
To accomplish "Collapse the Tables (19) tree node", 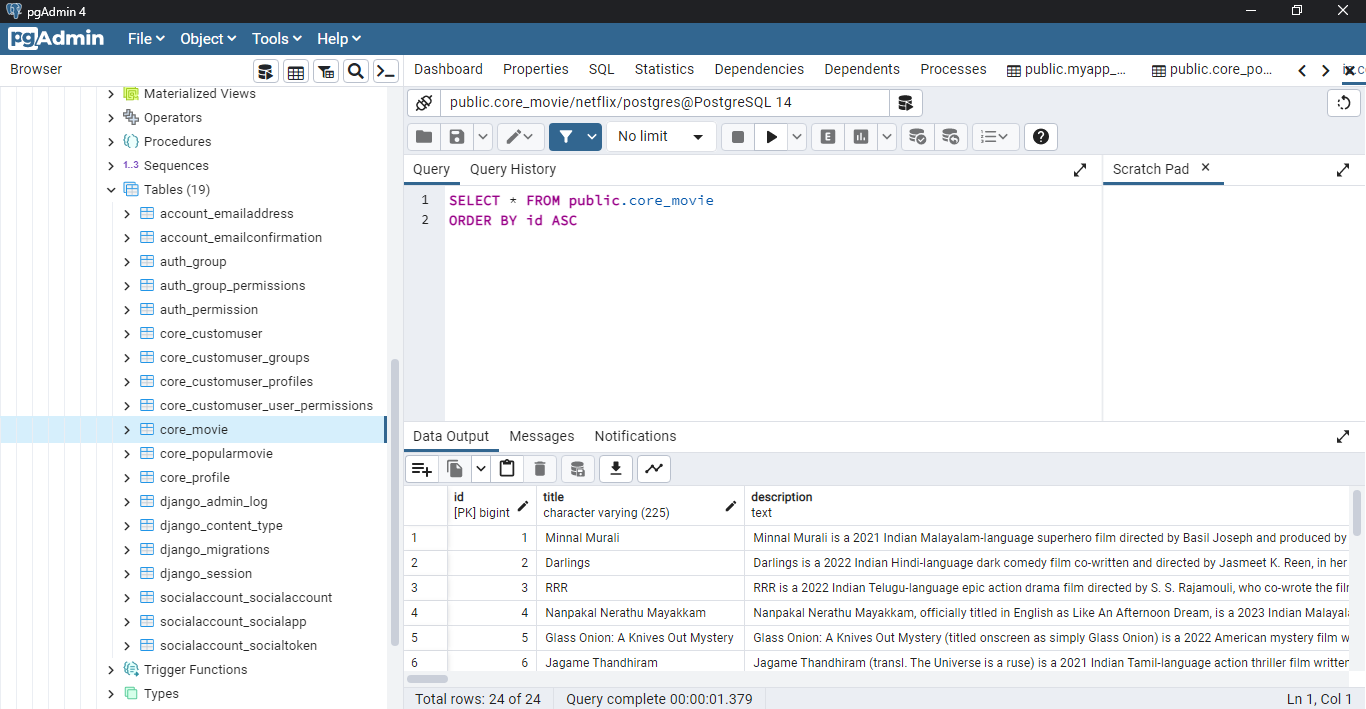I will 111,190.
